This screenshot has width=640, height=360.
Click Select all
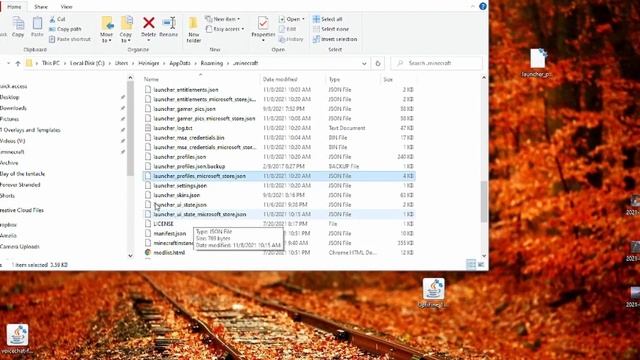[x=328, y=19]
